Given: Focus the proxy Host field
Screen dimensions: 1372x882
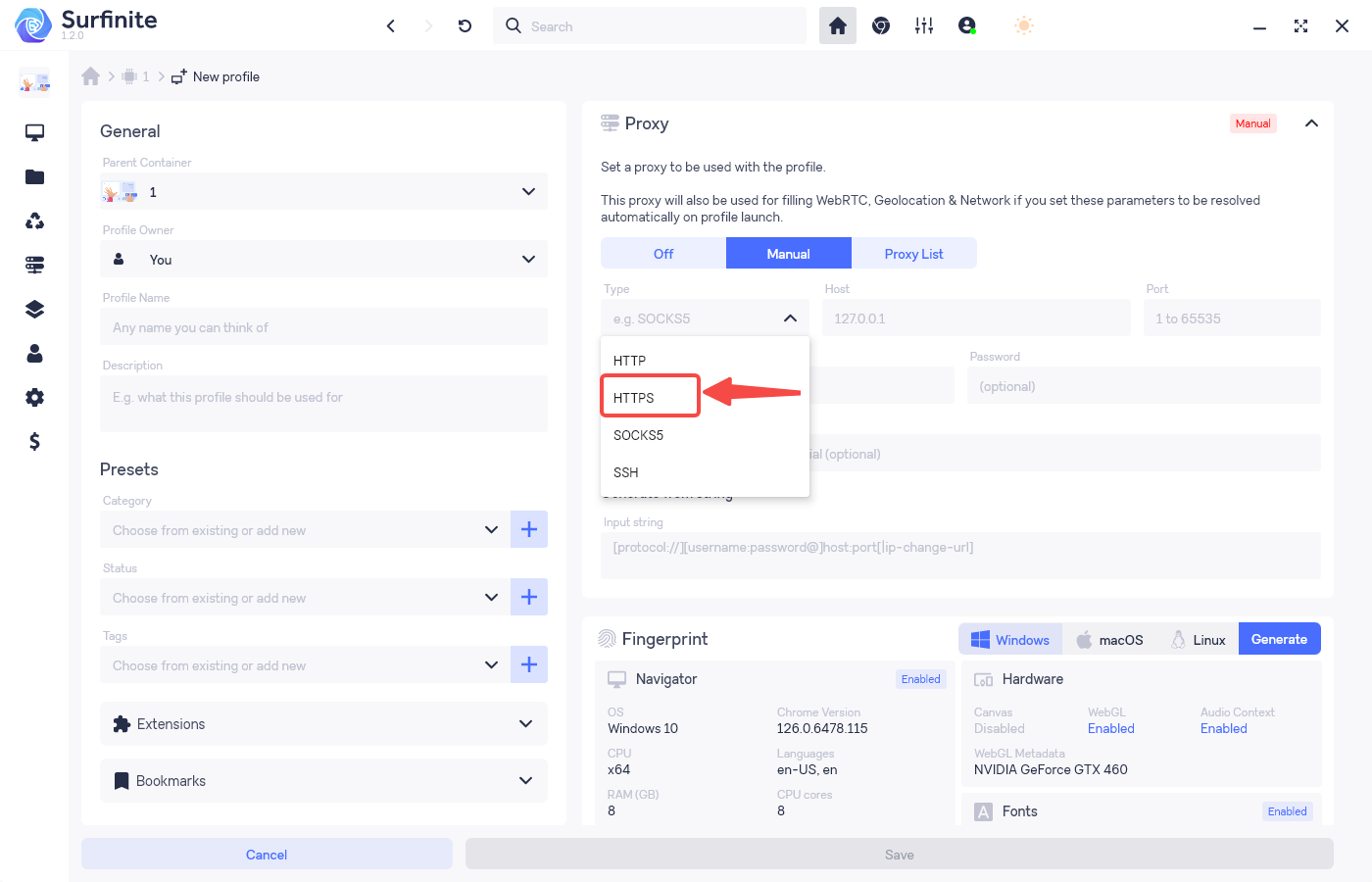Looking at the screenshot, I should 976,318.
